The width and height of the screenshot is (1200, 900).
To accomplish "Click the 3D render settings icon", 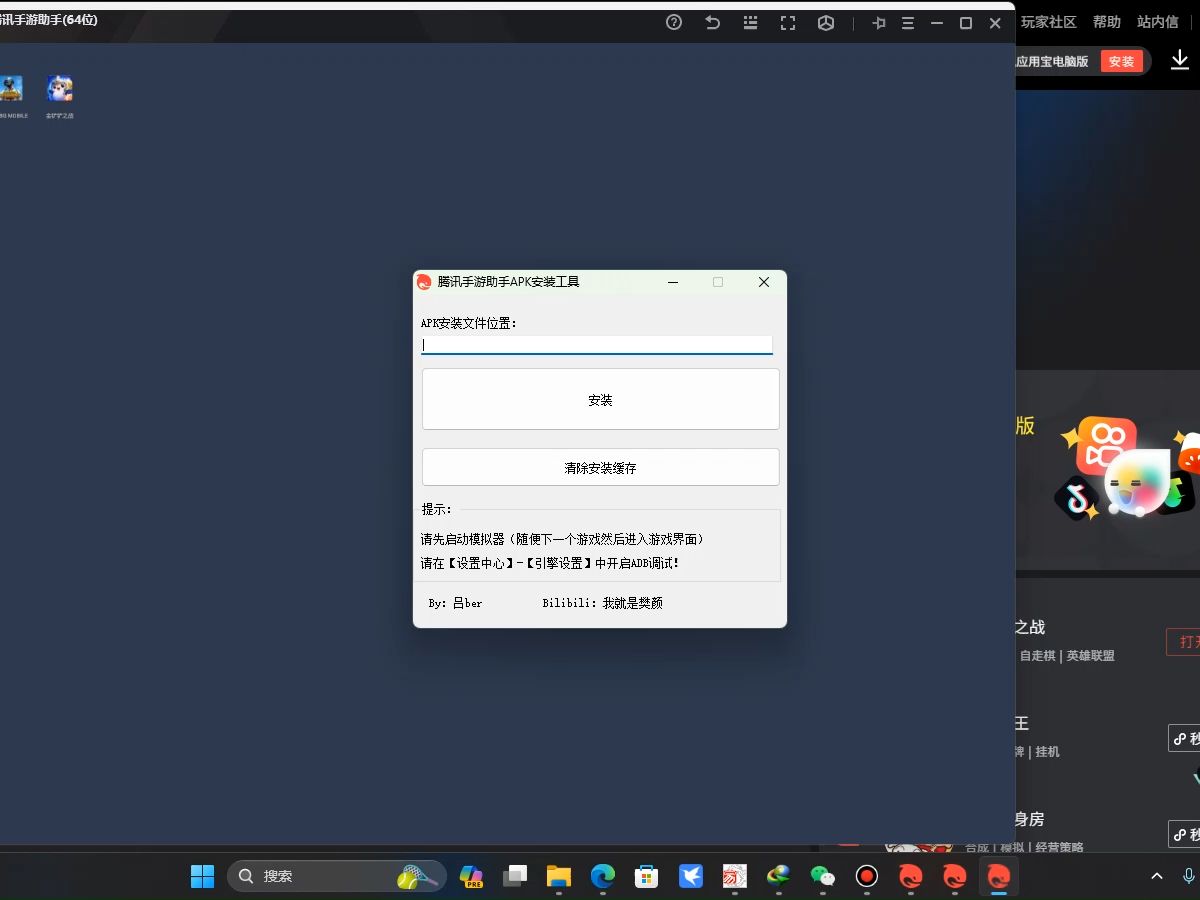I will tap(826, 22).
